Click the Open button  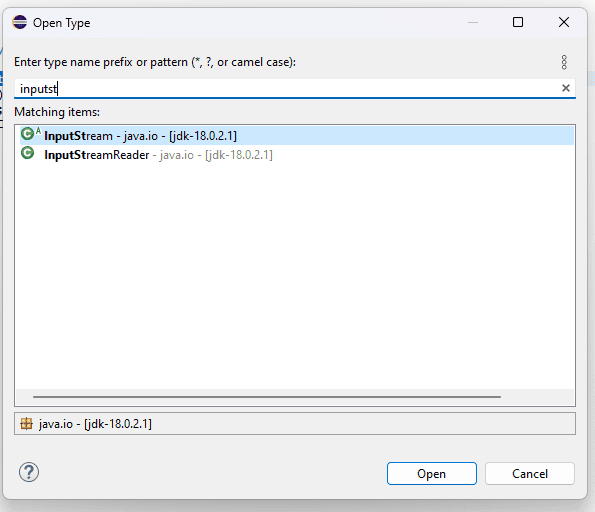click(x=431, y=473)
